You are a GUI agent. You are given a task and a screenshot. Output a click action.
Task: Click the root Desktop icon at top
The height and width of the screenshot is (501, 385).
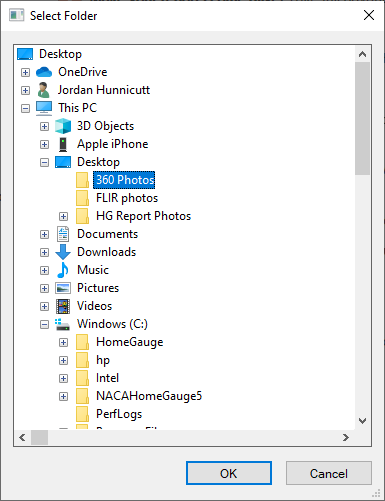(x=25, y=54)
